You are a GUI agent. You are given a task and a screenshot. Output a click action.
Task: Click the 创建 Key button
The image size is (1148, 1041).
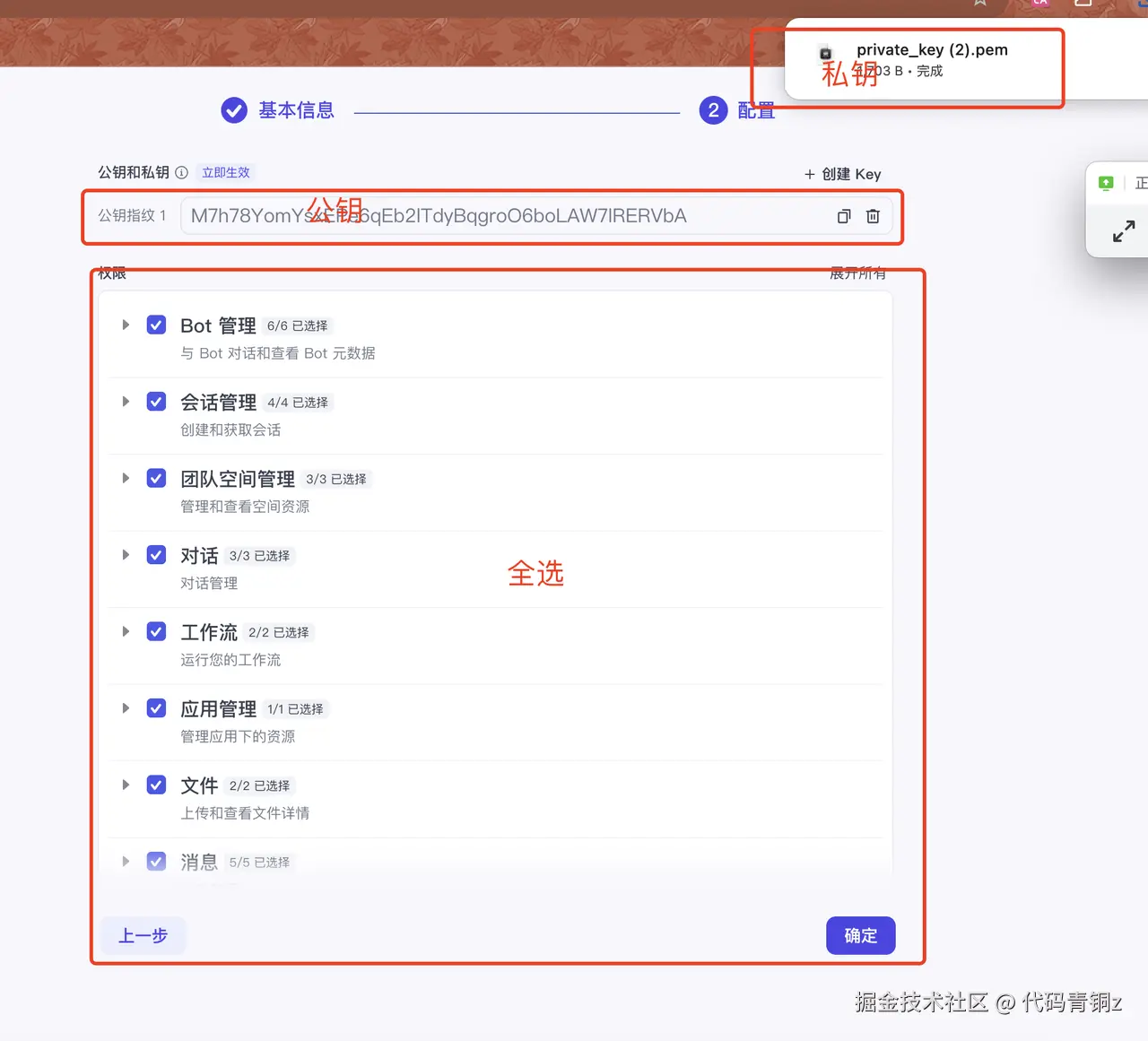842,174
